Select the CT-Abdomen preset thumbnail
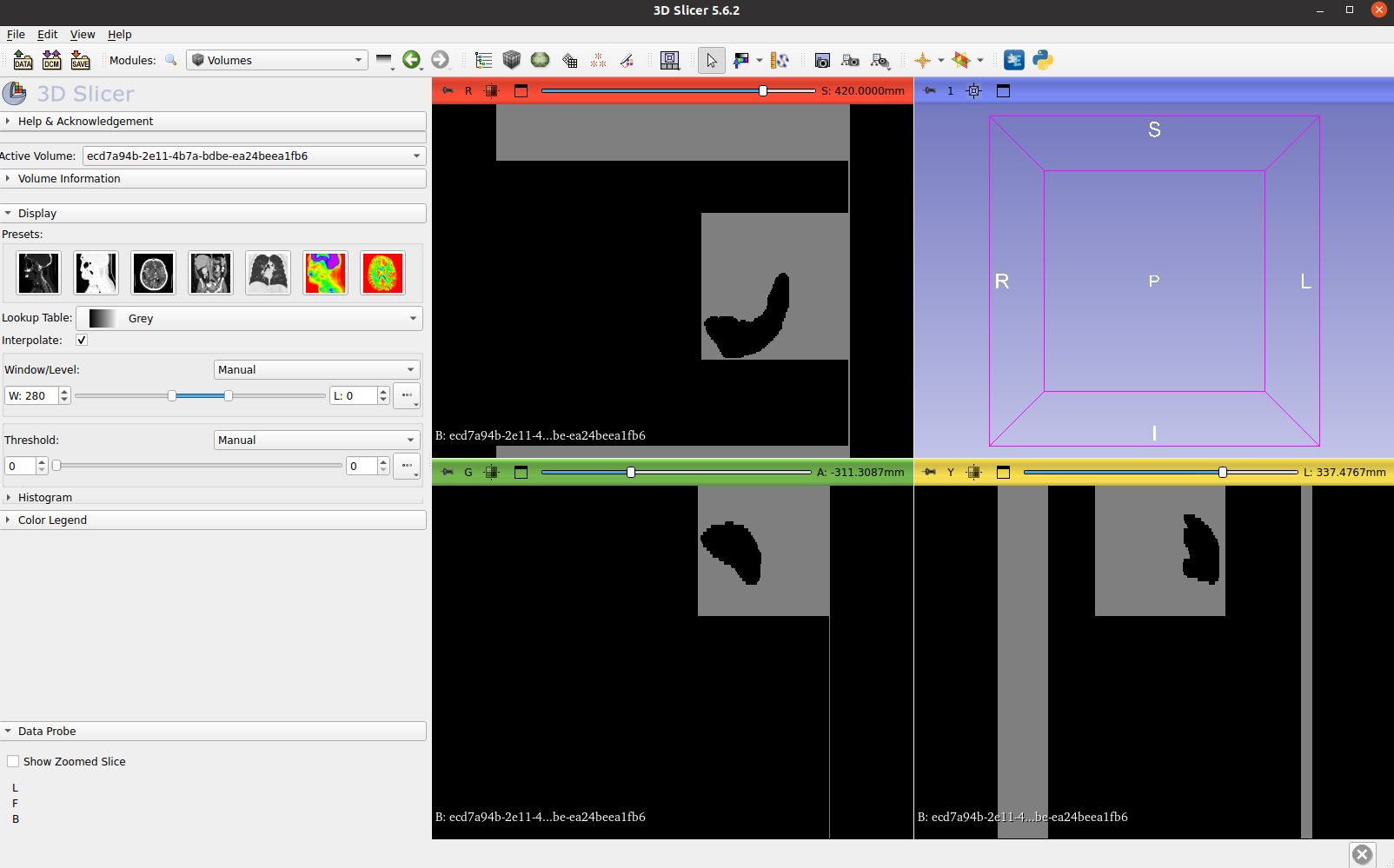This screenshot has height=868, width=1394. click(211, 273)
